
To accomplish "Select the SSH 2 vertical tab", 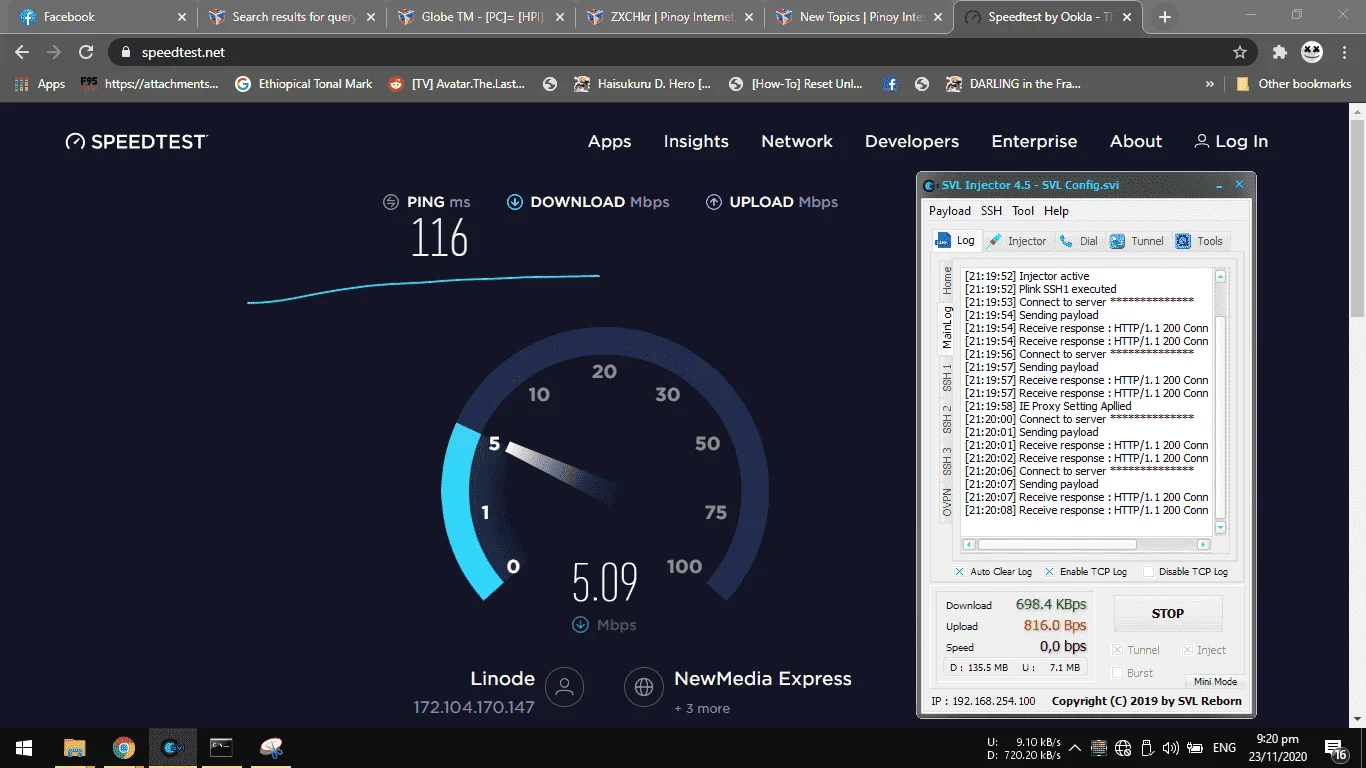I will tap(947, 419).
